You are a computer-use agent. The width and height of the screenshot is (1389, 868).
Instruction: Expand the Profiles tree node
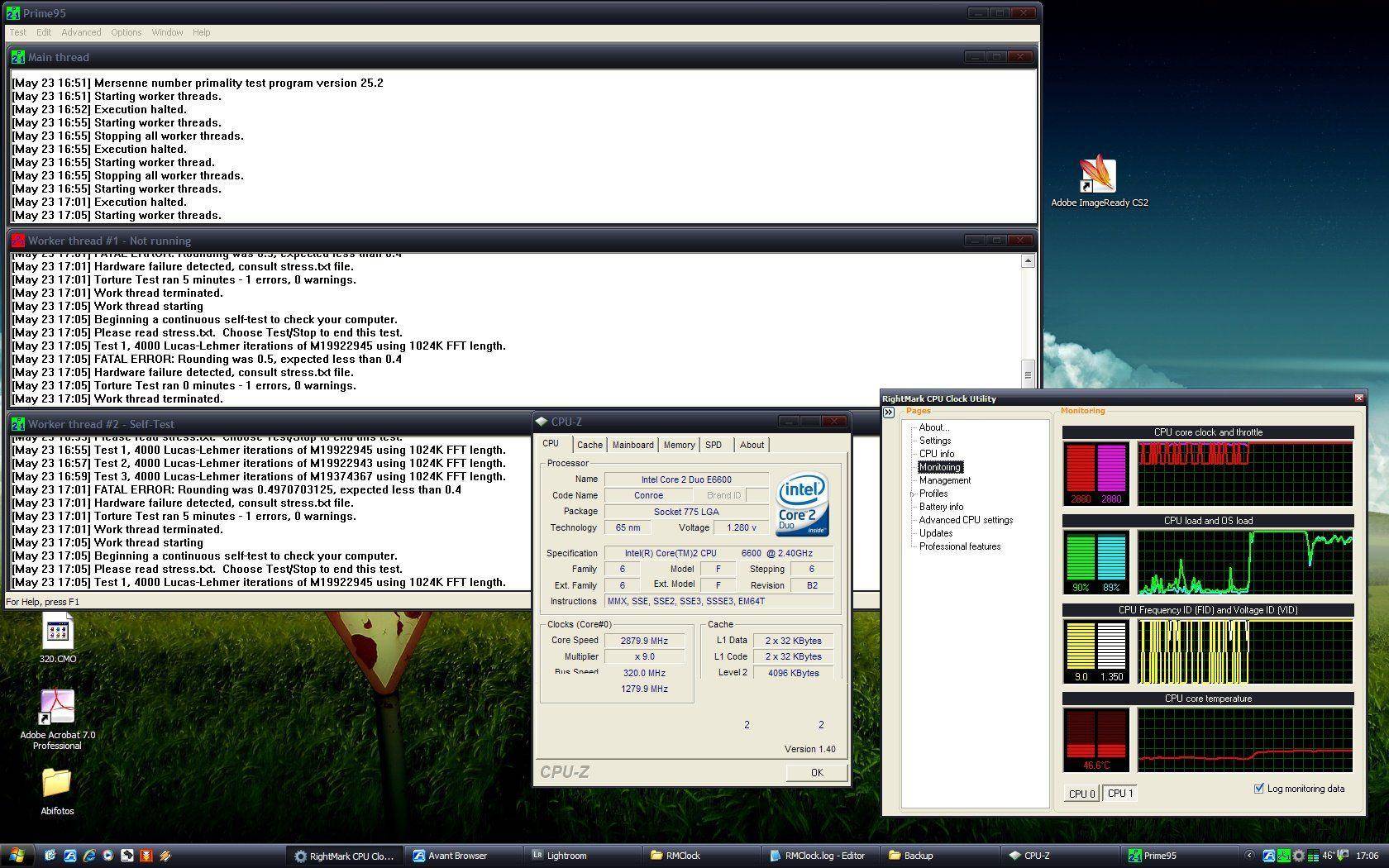pos(913,494)
